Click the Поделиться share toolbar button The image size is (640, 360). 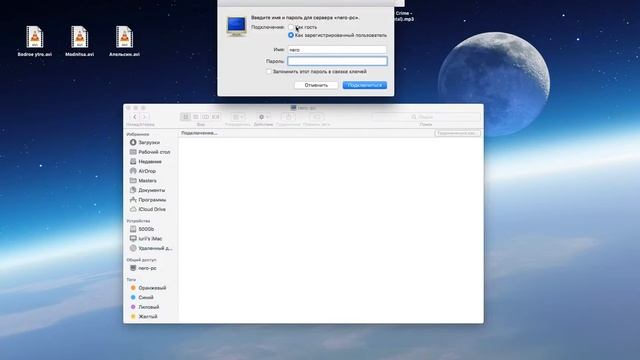pyautogui.click(x=288, y=117)
